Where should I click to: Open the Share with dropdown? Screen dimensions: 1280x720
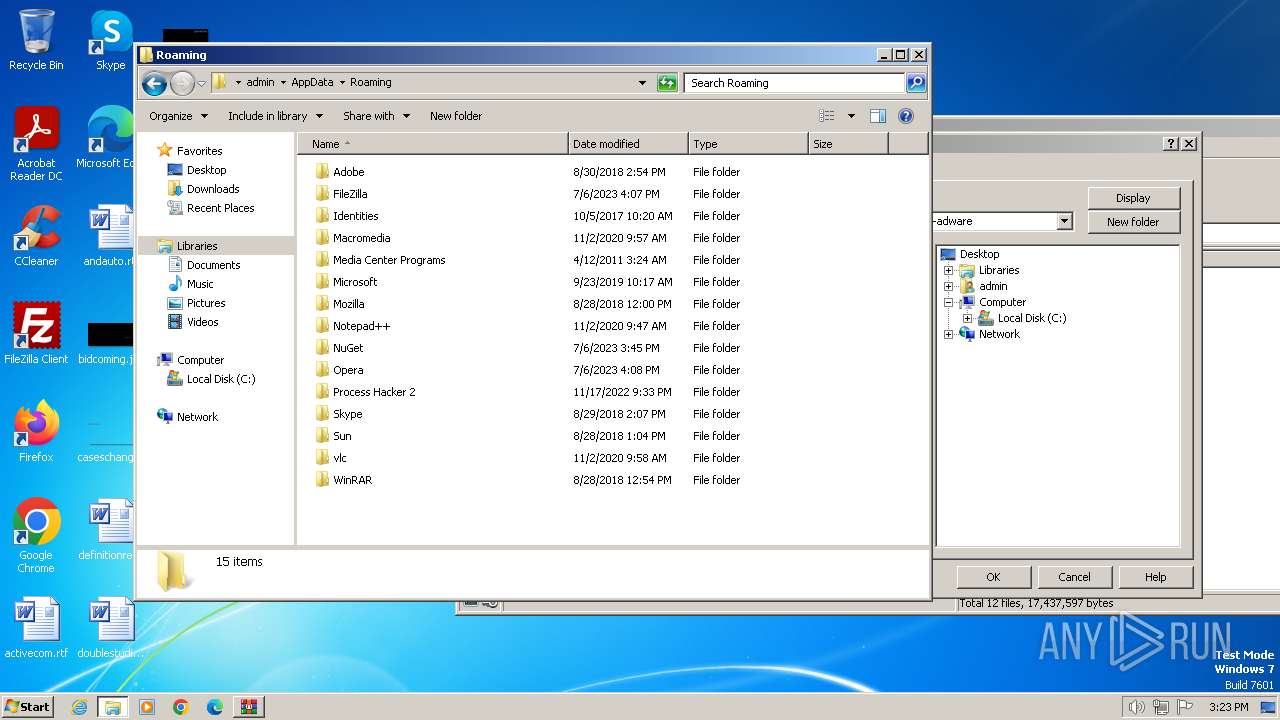pyautogui.click(x=376, y=116)
